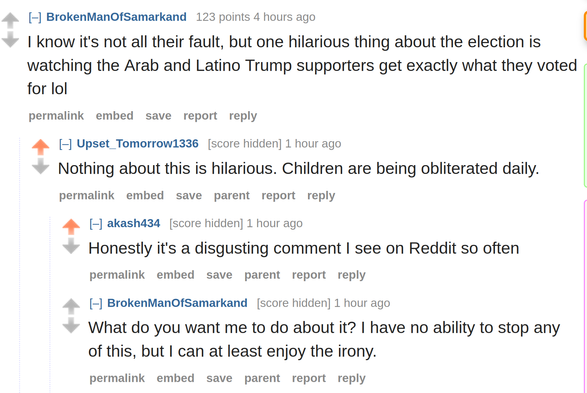Open permalink of the irony reply

[117, 378]
